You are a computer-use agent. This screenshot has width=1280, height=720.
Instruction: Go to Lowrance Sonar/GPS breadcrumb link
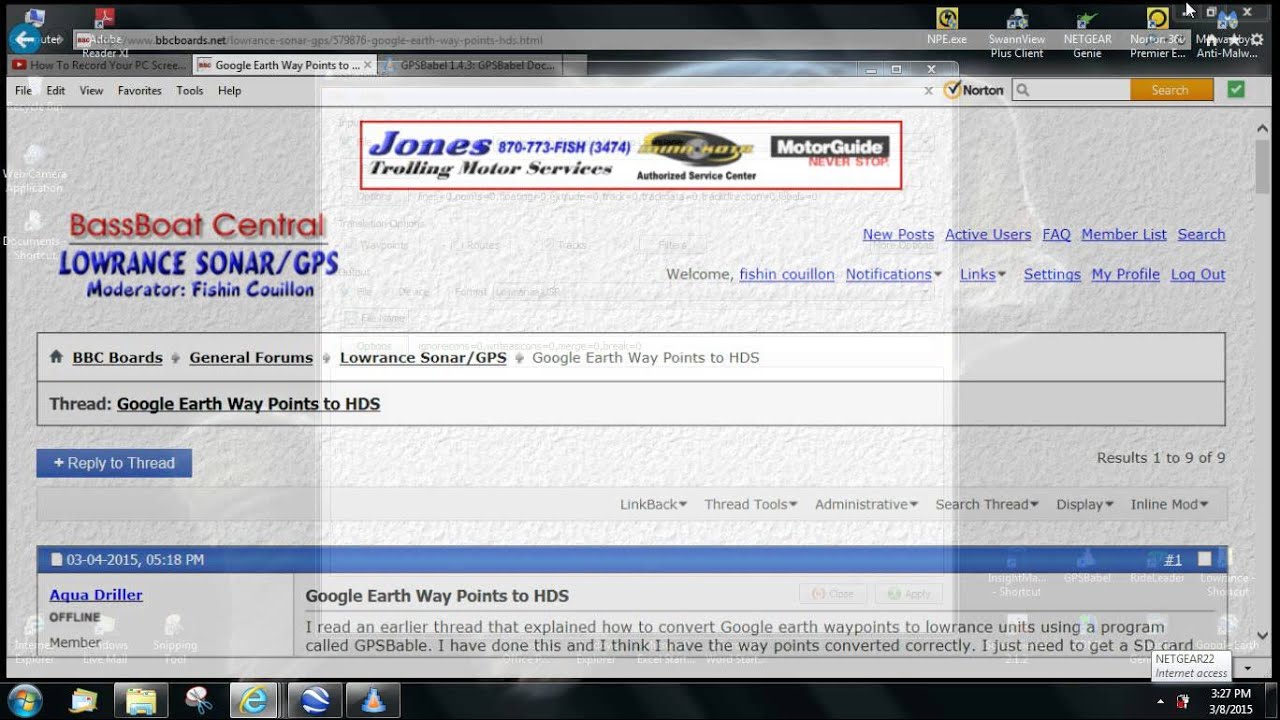[x=423, y=357]
